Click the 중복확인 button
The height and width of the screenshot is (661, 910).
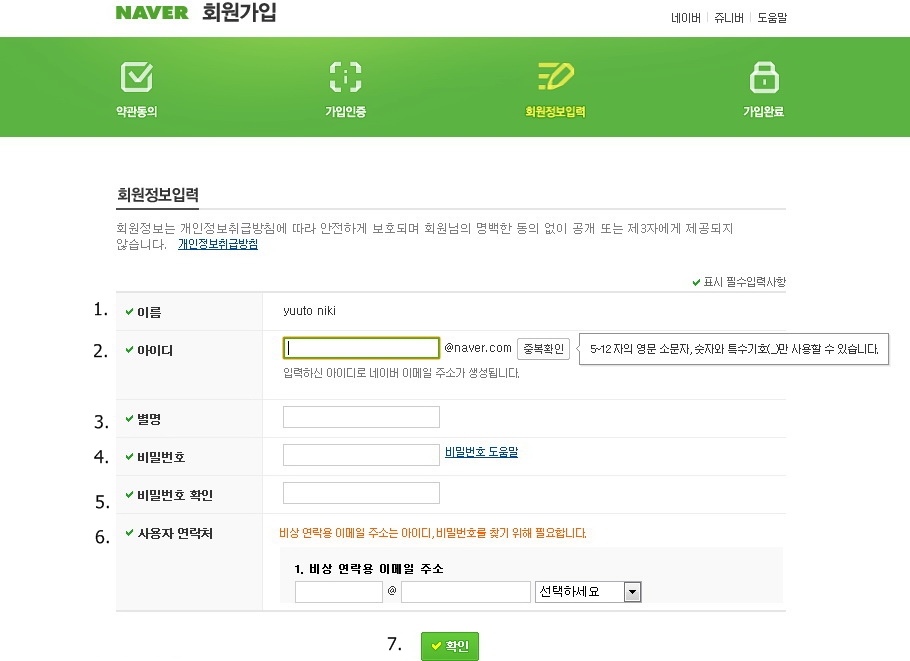tap(543, 349)
